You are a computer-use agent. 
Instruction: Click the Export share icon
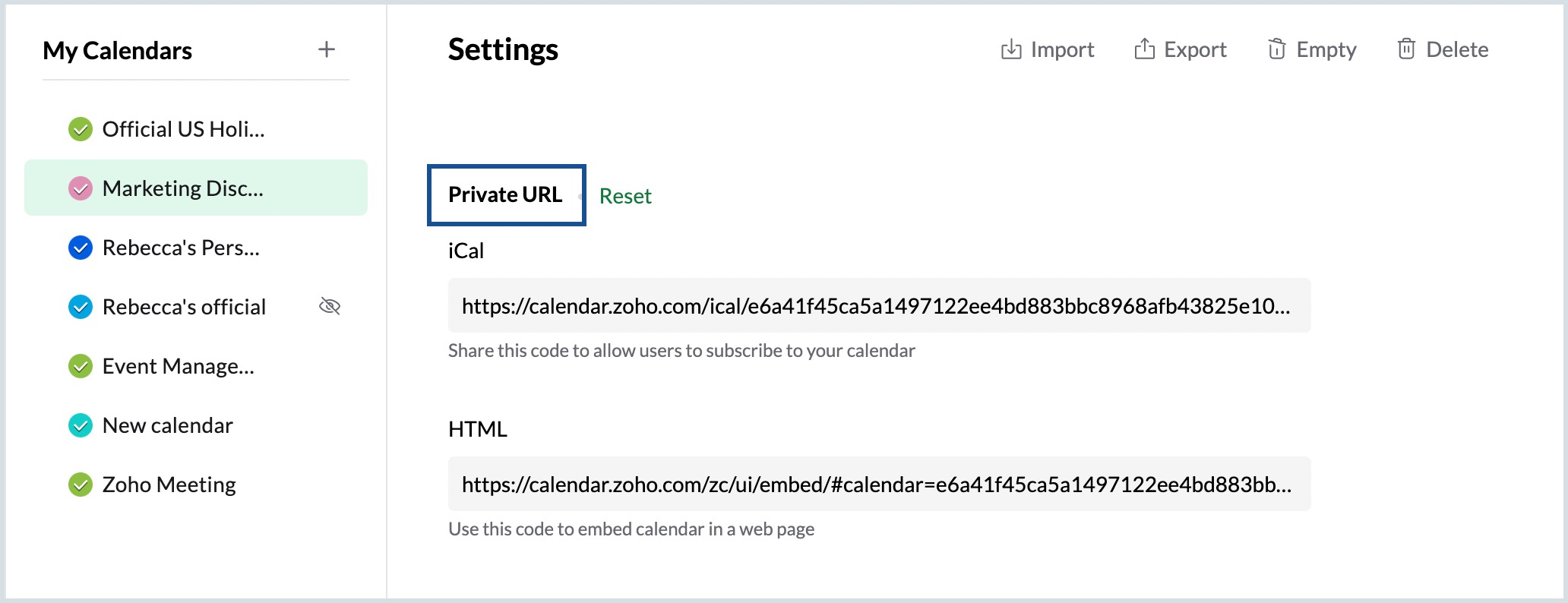coord(1144,50)
